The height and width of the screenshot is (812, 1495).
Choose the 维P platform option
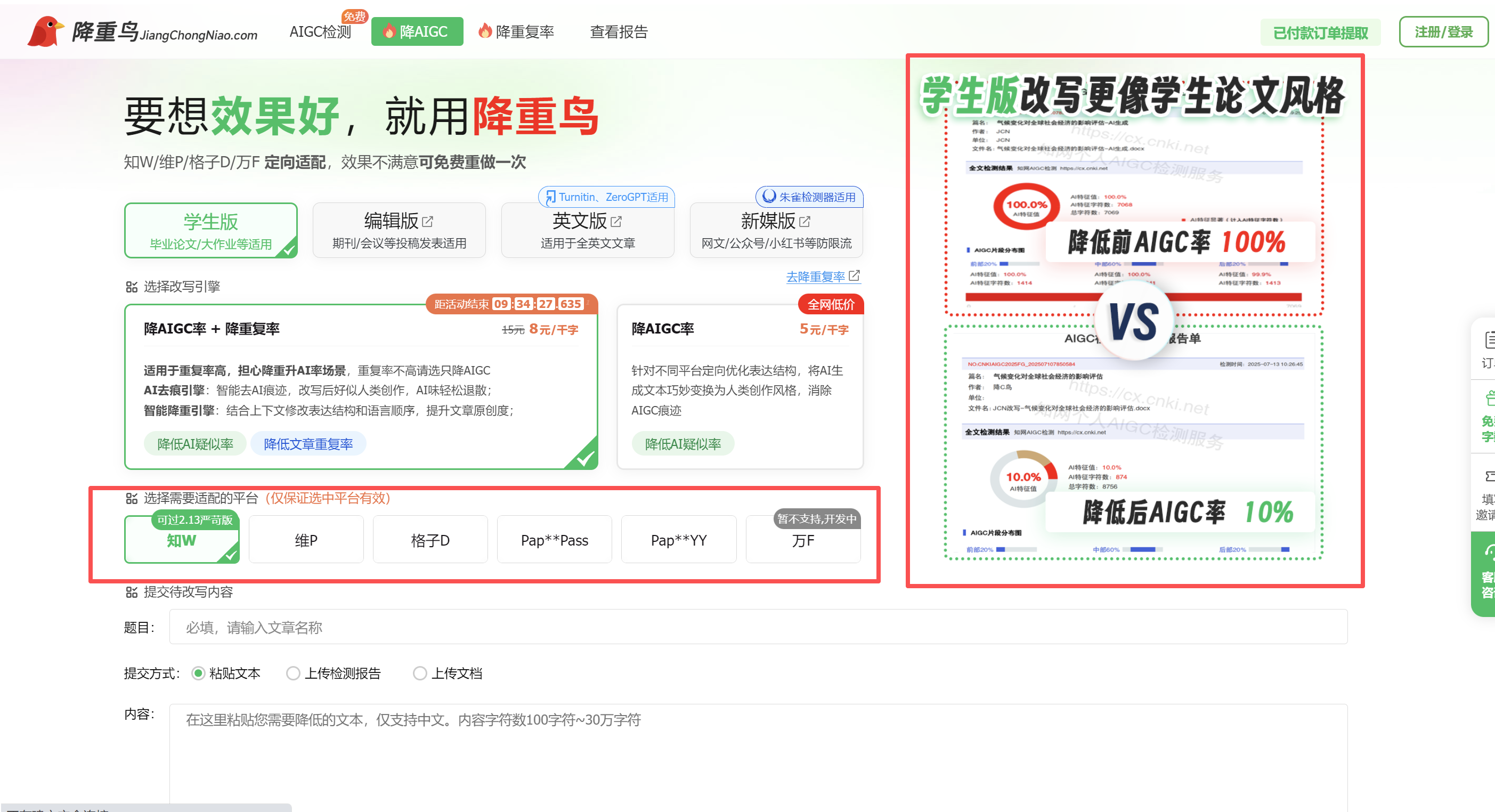coord(306,540)
